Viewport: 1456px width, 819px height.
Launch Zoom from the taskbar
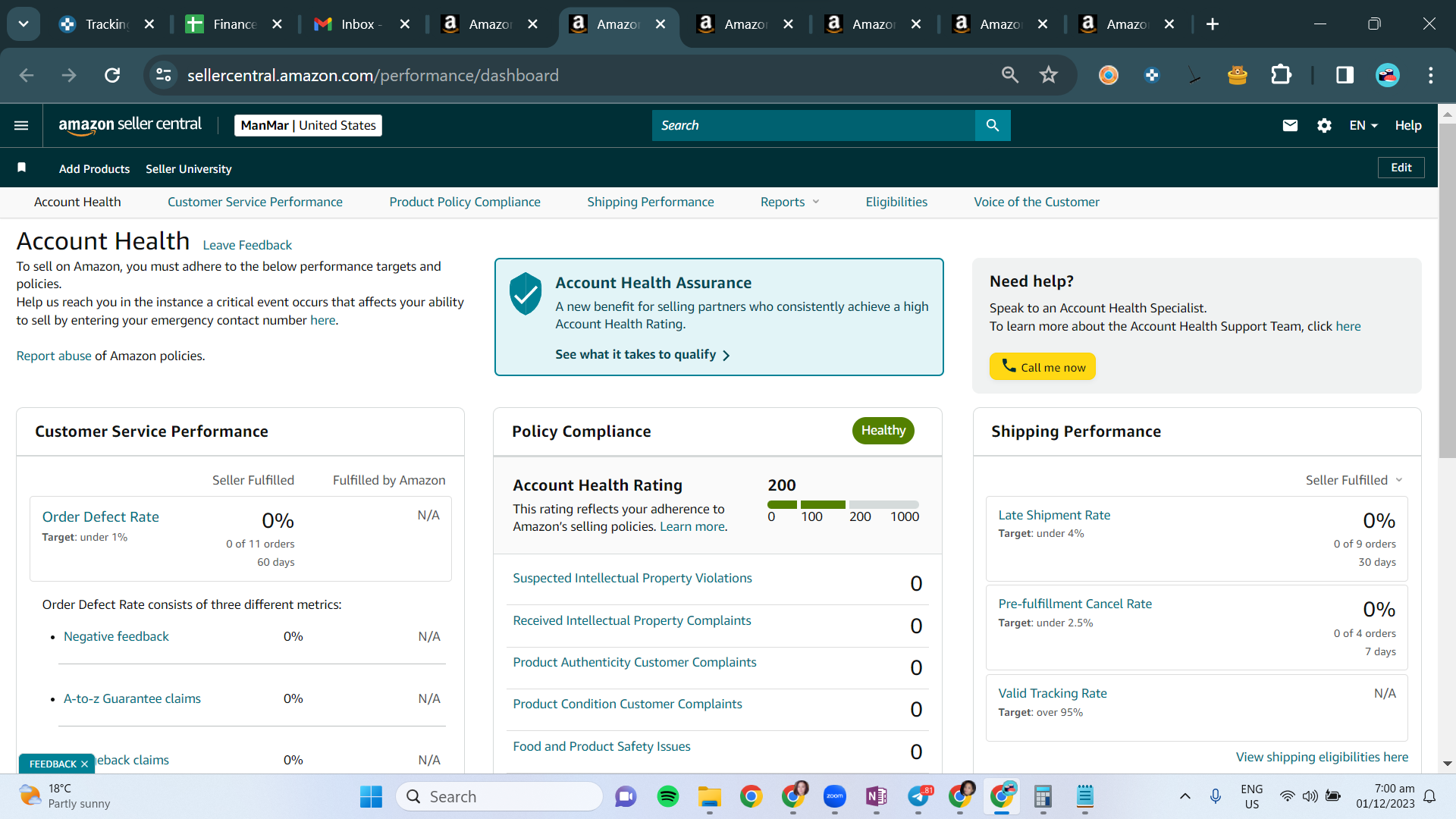835,796
